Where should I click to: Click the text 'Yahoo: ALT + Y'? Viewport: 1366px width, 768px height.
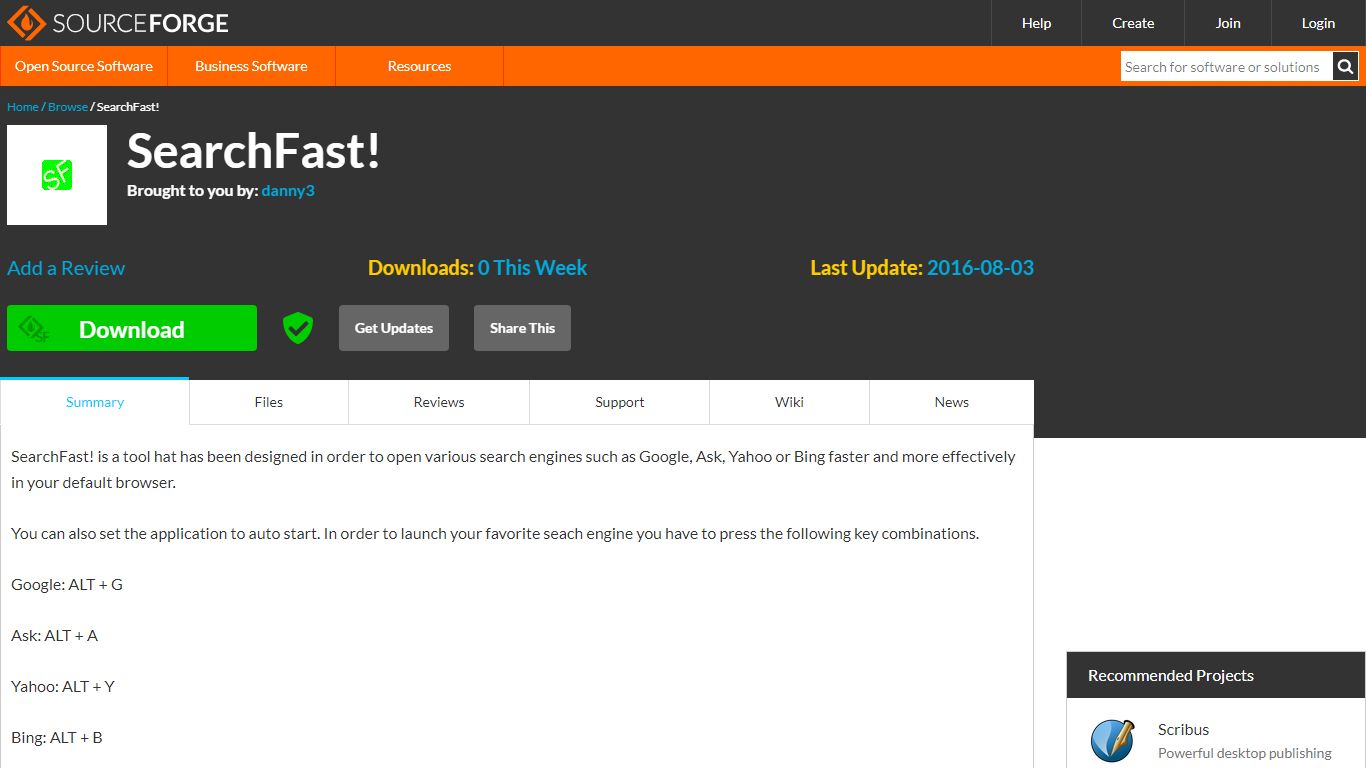pyautogui.click(x=63, y=686)
